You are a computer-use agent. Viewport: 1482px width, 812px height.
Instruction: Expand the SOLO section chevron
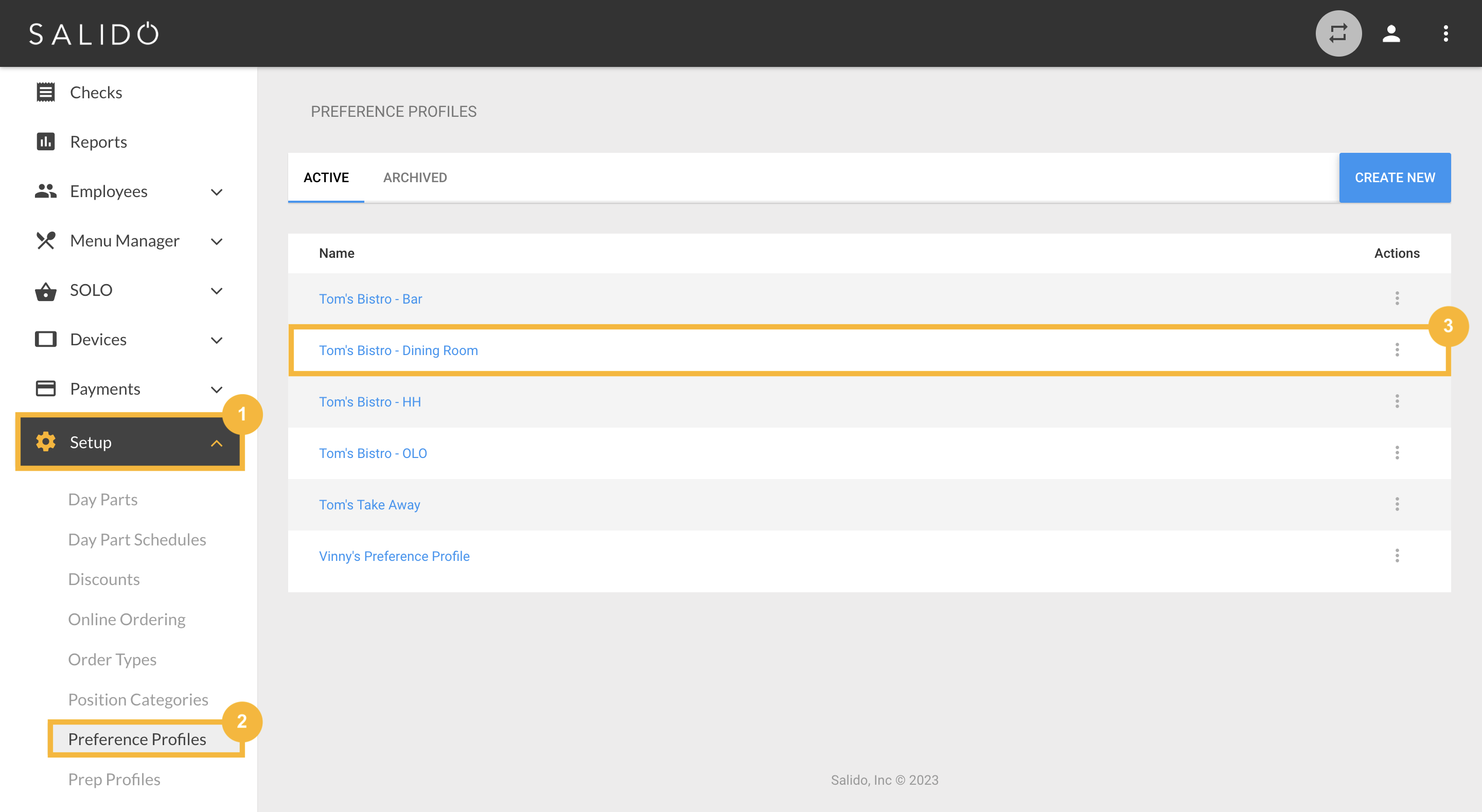pyautogui.click(x=217, y=291)
